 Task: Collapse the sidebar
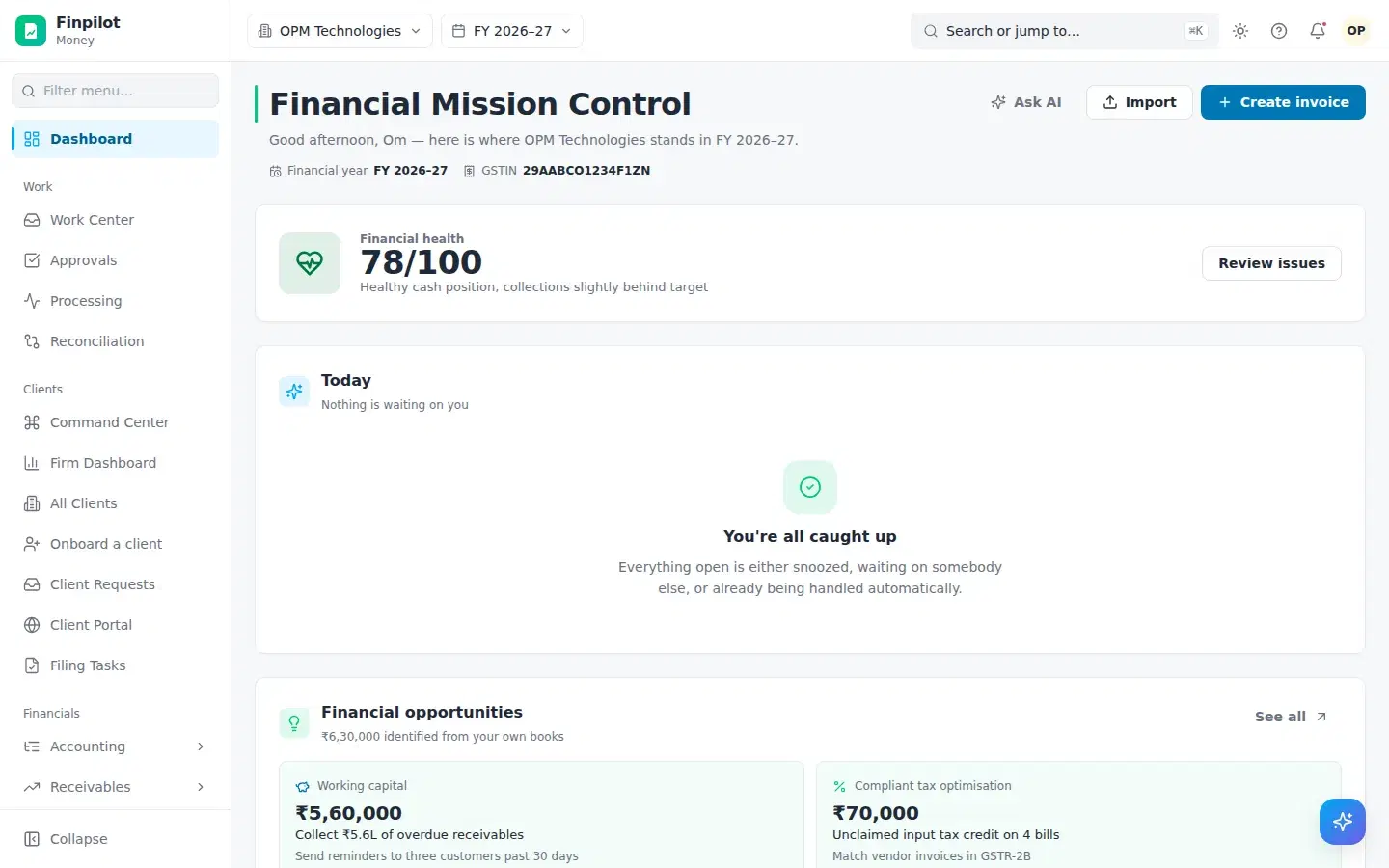point(115,839)
